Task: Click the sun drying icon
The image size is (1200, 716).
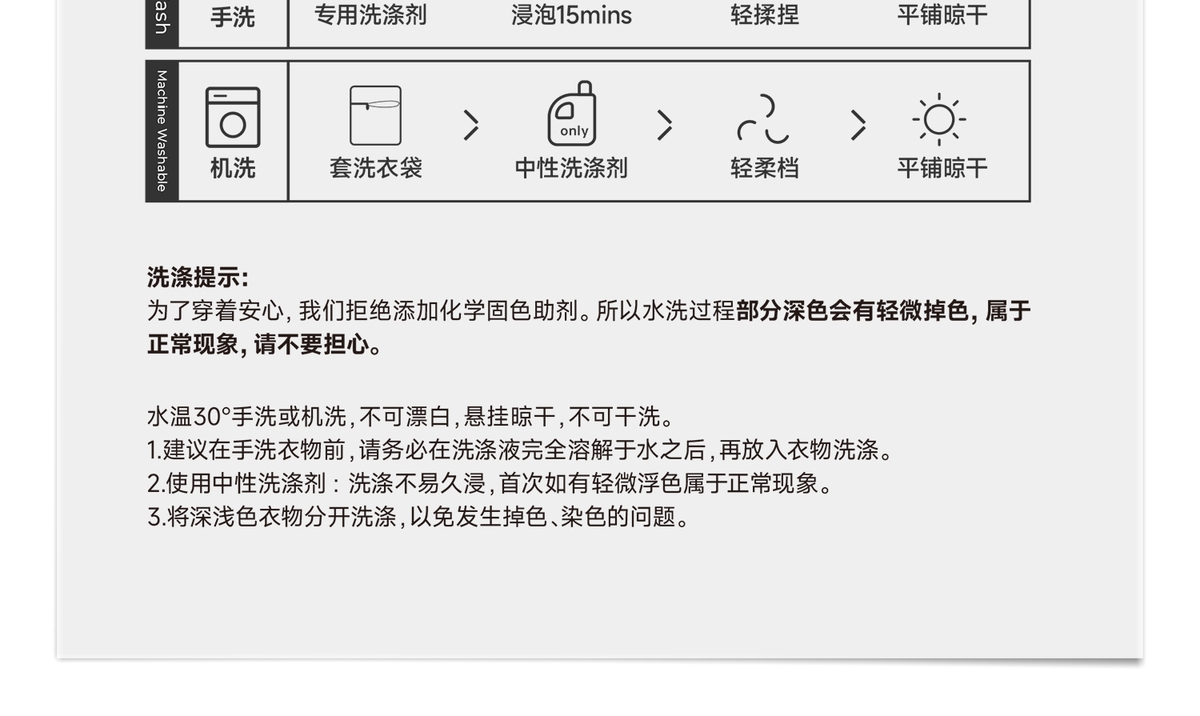Action: (939, 119)
